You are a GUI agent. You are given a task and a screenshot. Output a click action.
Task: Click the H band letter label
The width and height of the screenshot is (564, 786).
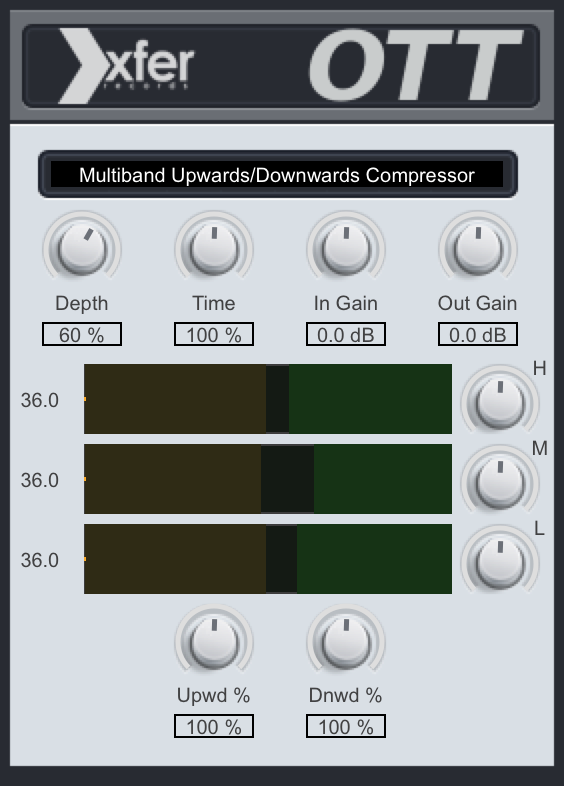(539, 368)
